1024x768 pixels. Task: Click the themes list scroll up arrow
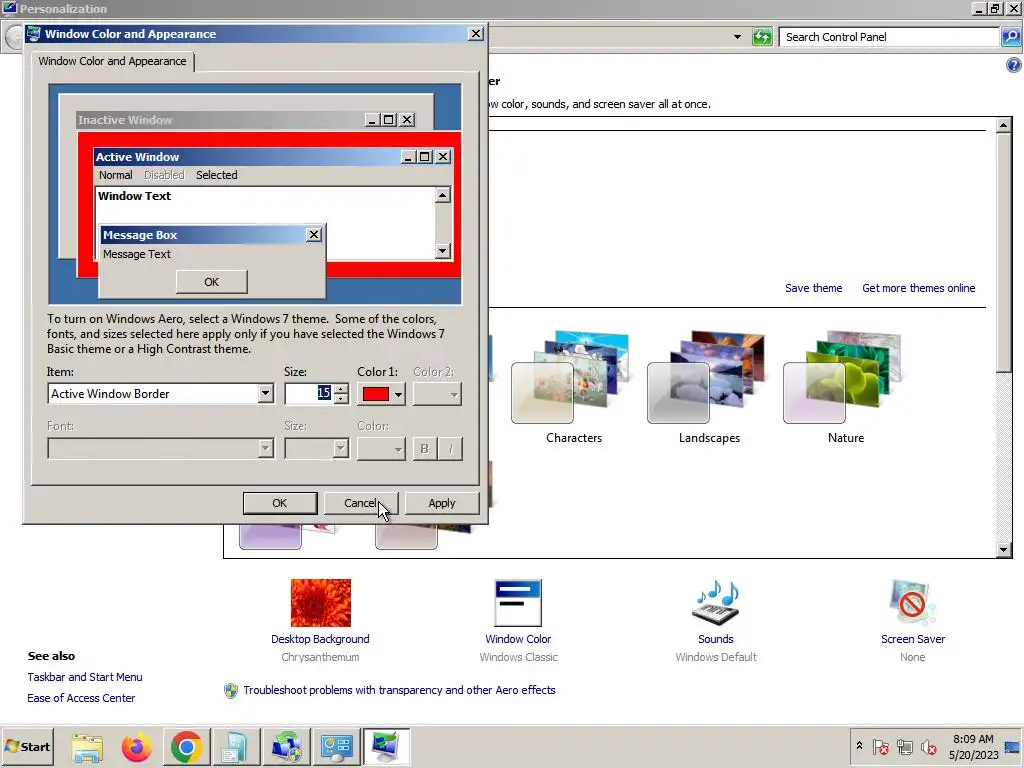[1004, 125]
